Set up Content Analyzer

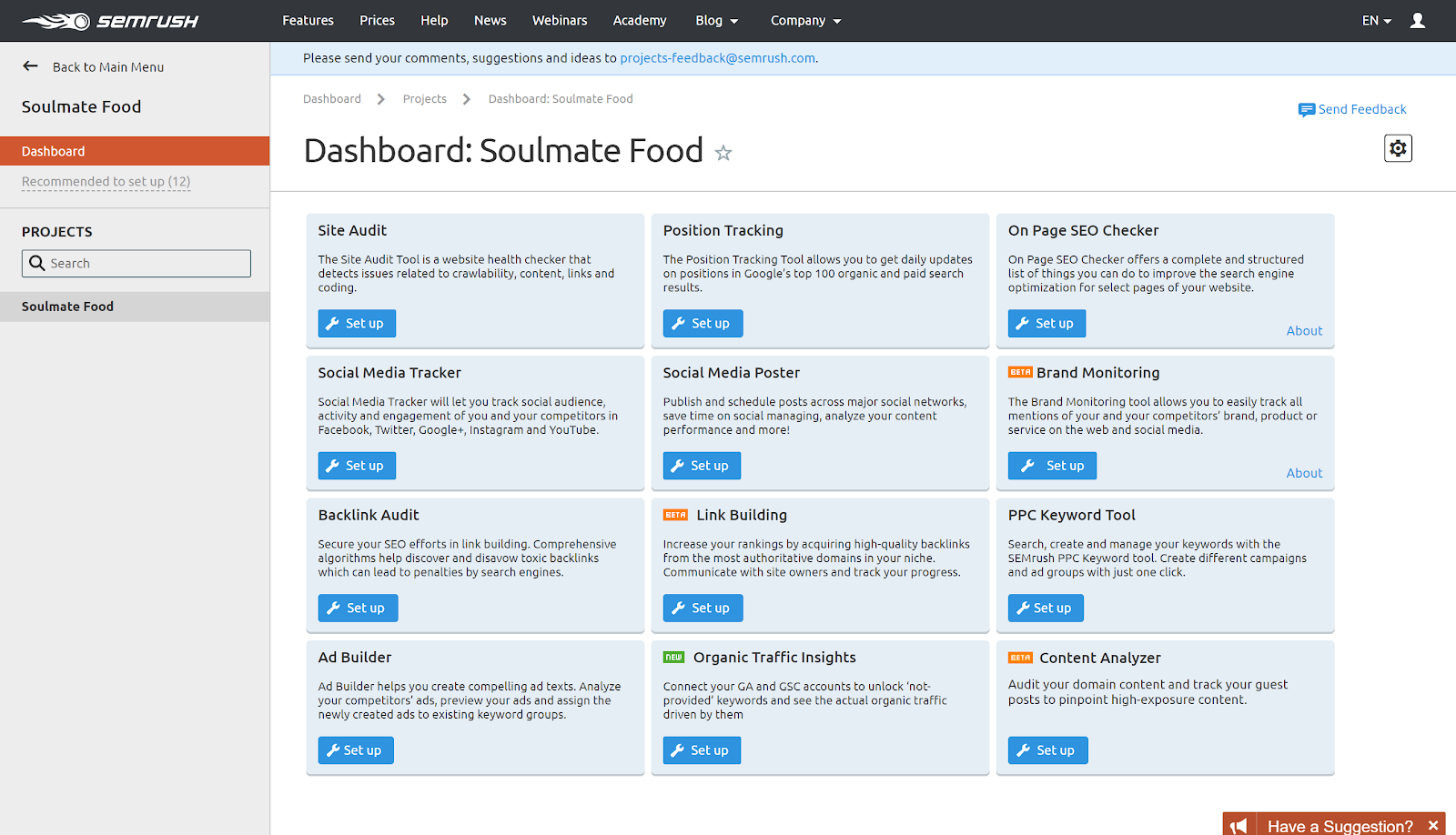click(1047, 750)
